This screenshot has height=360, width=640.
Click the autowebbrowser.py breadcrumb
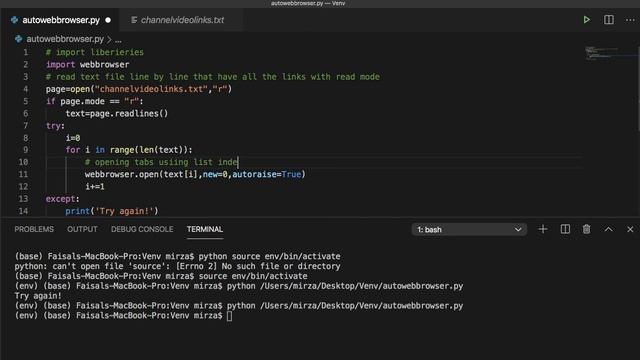tap(65, 39)
